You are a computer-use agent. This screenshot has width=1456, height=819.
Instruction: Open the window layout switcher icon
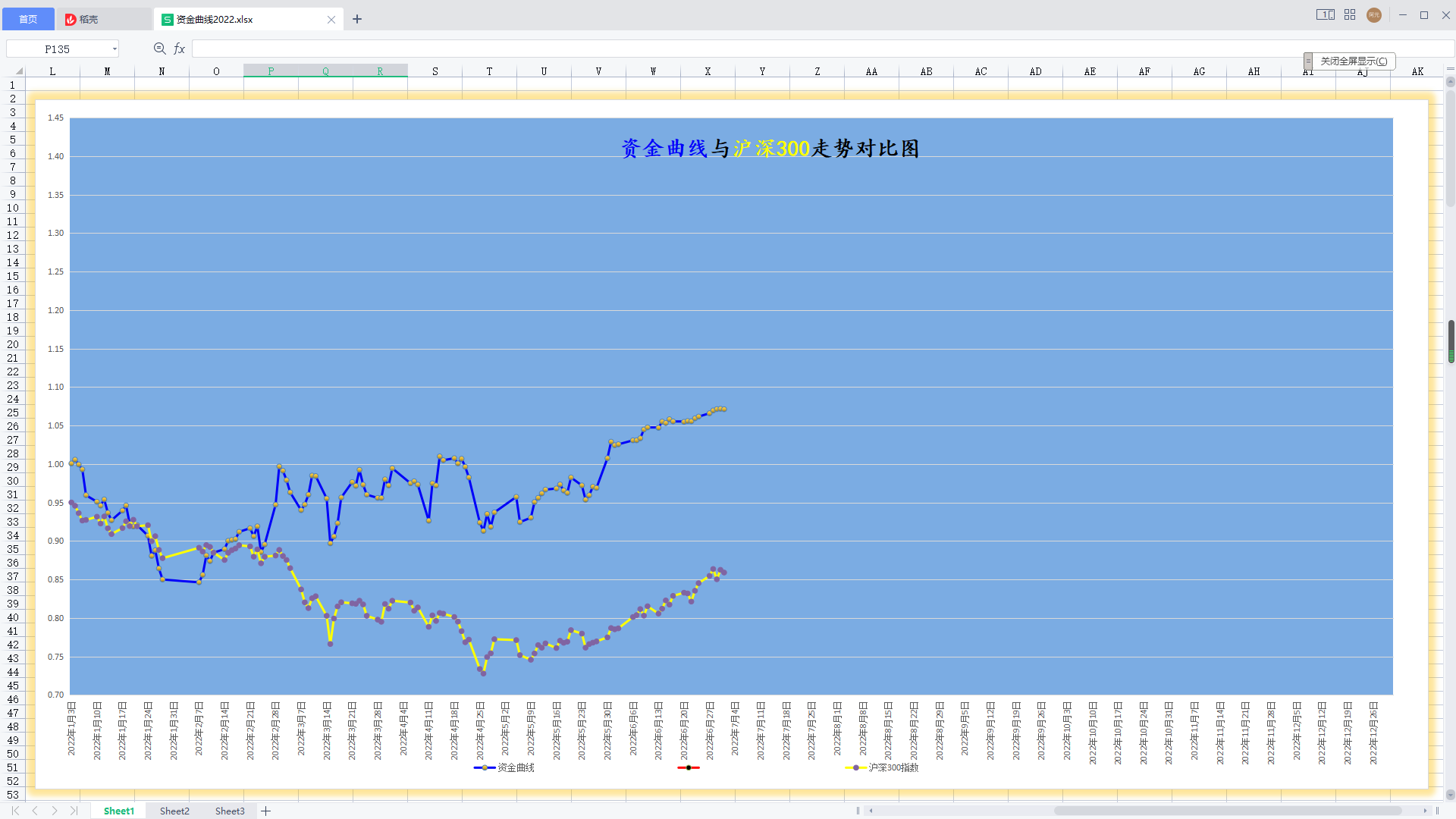pyautogui.click(x=1325, y=15)
